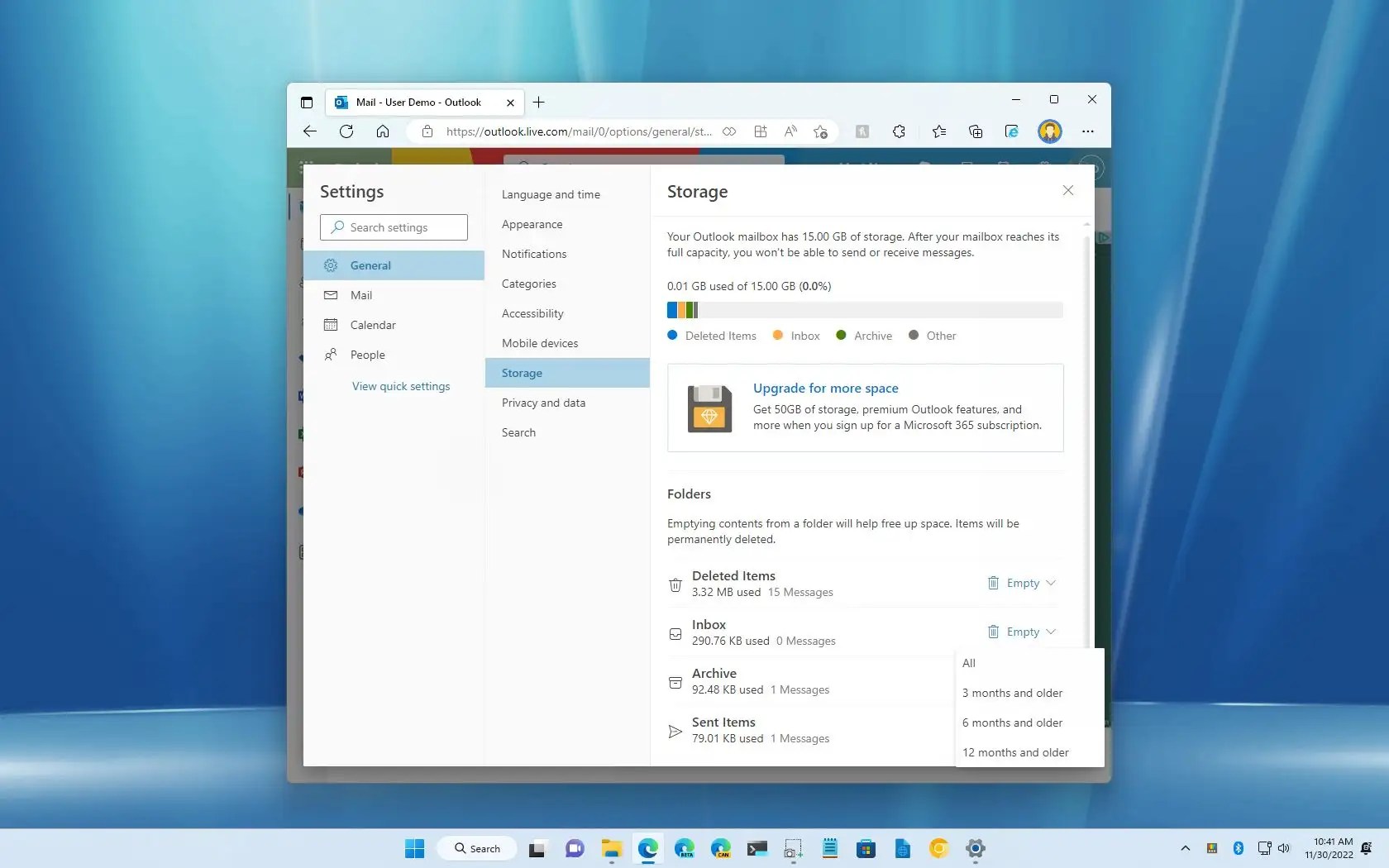Image resolution: width=1389 pixels, height=868 pixels.
Task: Click the Sent Items folder icon
Action: [675, 731]
